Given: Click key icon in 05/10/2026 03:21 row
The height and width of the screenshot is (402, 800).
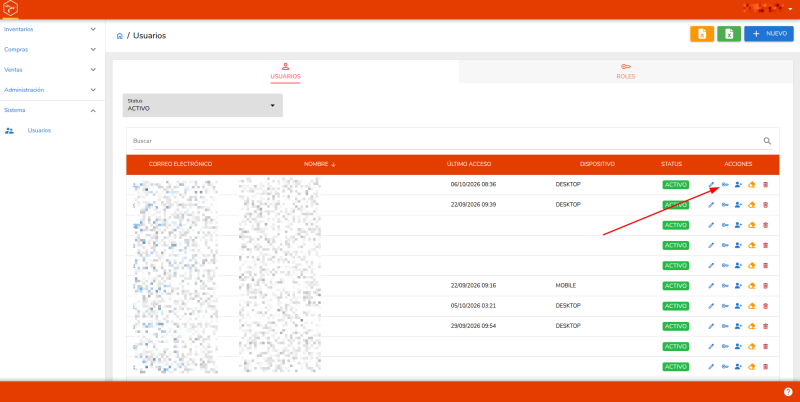Looking at the screenshot, I should (725, 306).
